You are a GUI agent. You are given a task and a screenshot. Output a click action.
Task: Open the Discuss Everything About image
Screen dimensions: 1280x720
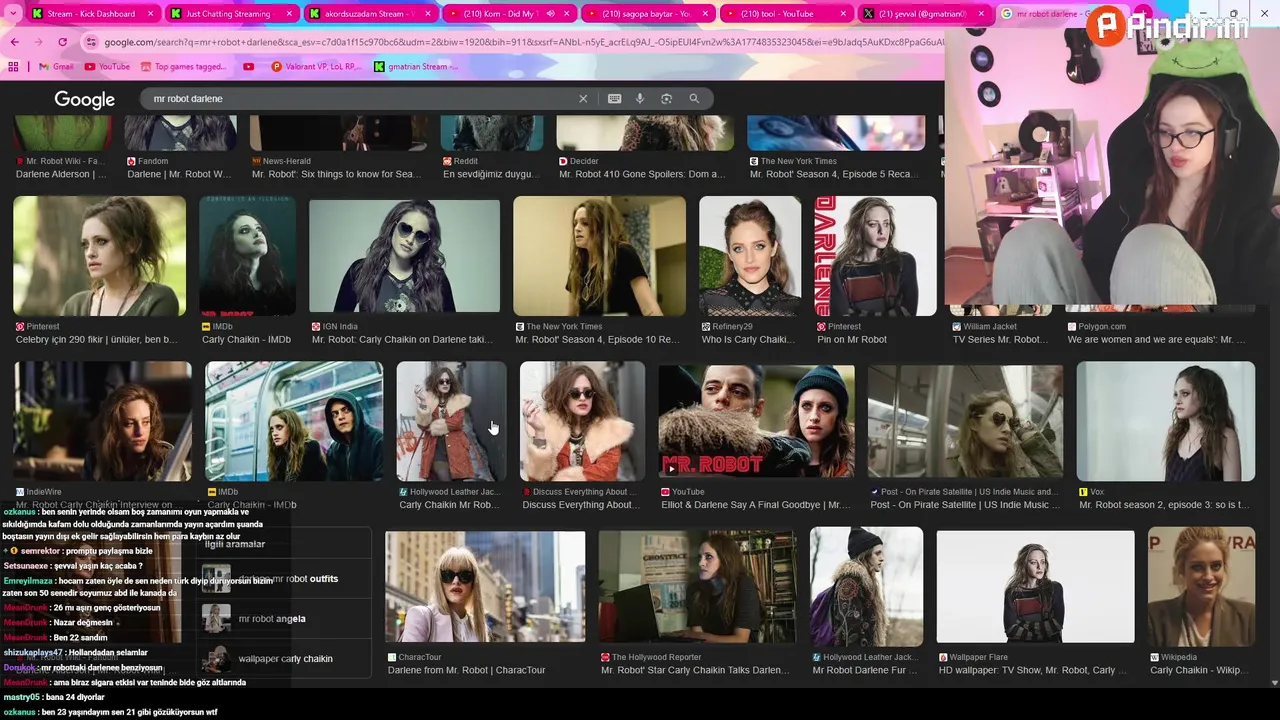tap(582, 421)
